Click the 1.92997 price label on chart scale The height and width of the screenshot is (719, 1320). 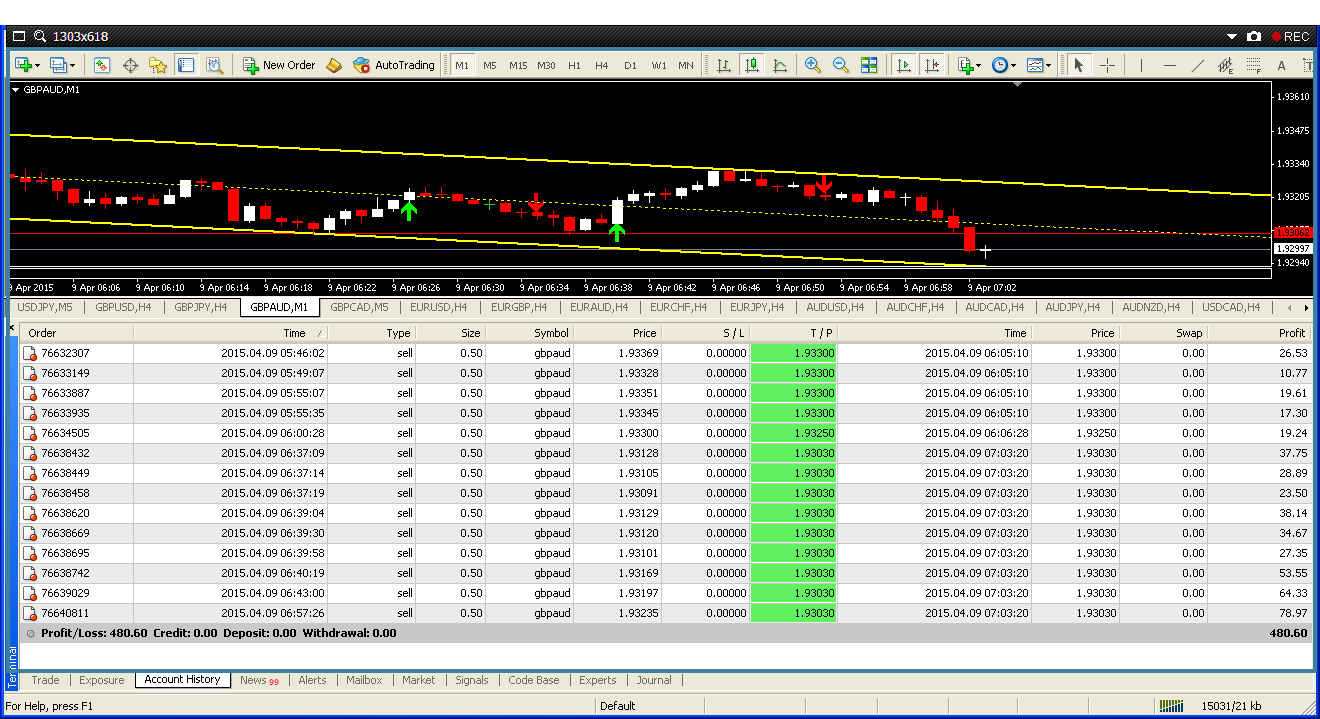pos(1292,248)
